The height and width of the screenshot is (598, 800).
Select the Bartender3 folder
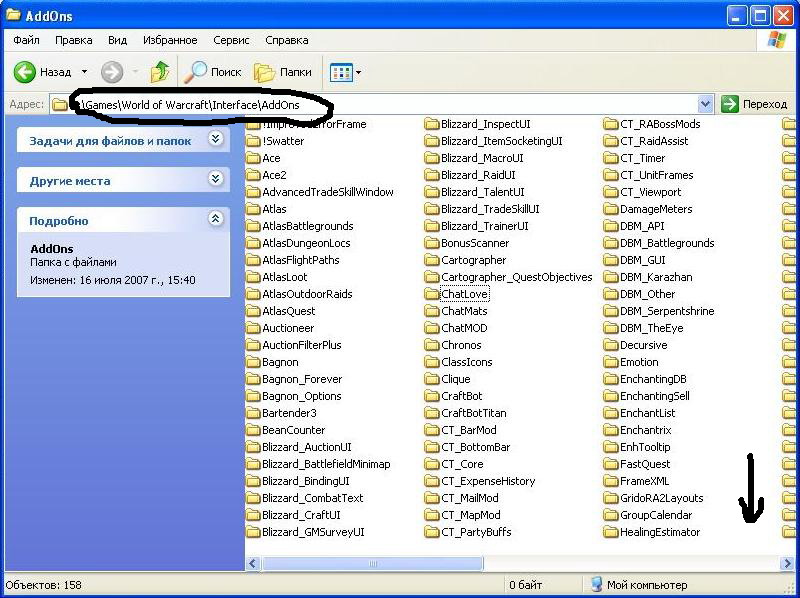pyautogui.click(x=281, y=413)
